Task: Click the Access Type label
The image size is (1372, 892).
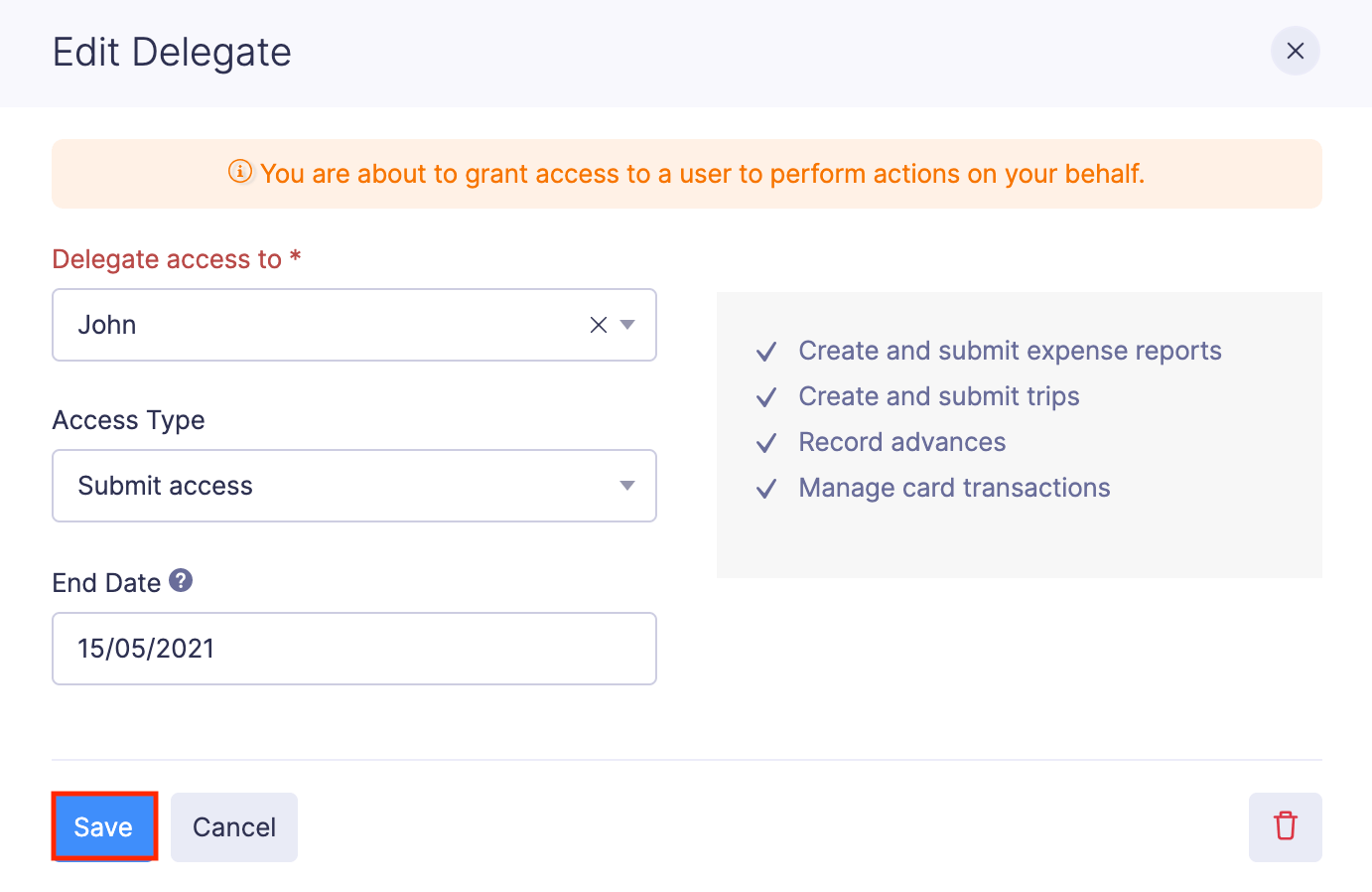Action: click(x=128, y=420)
